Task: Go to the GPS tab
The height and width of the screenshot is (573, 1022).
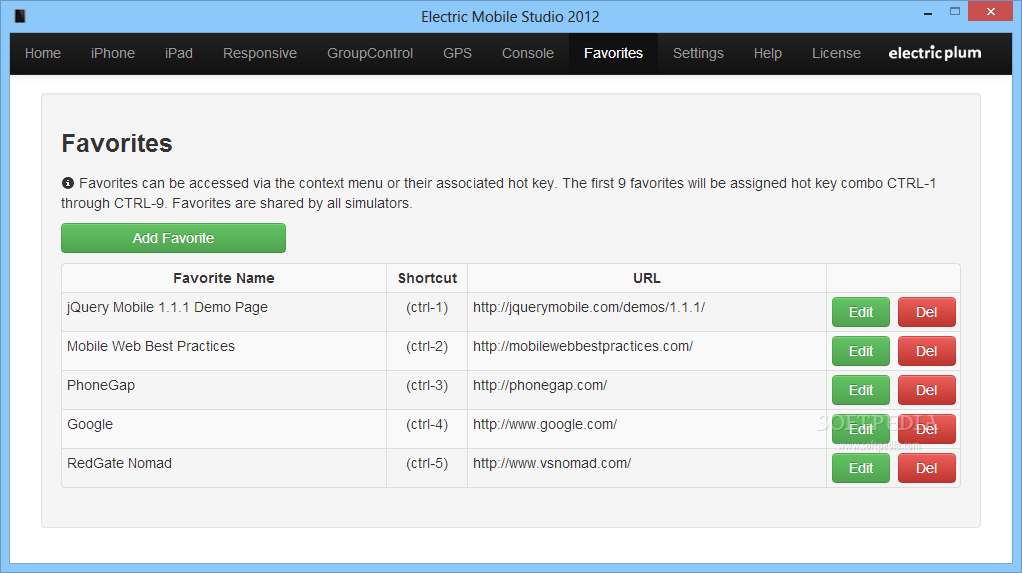Action: [x=458, y=53]
